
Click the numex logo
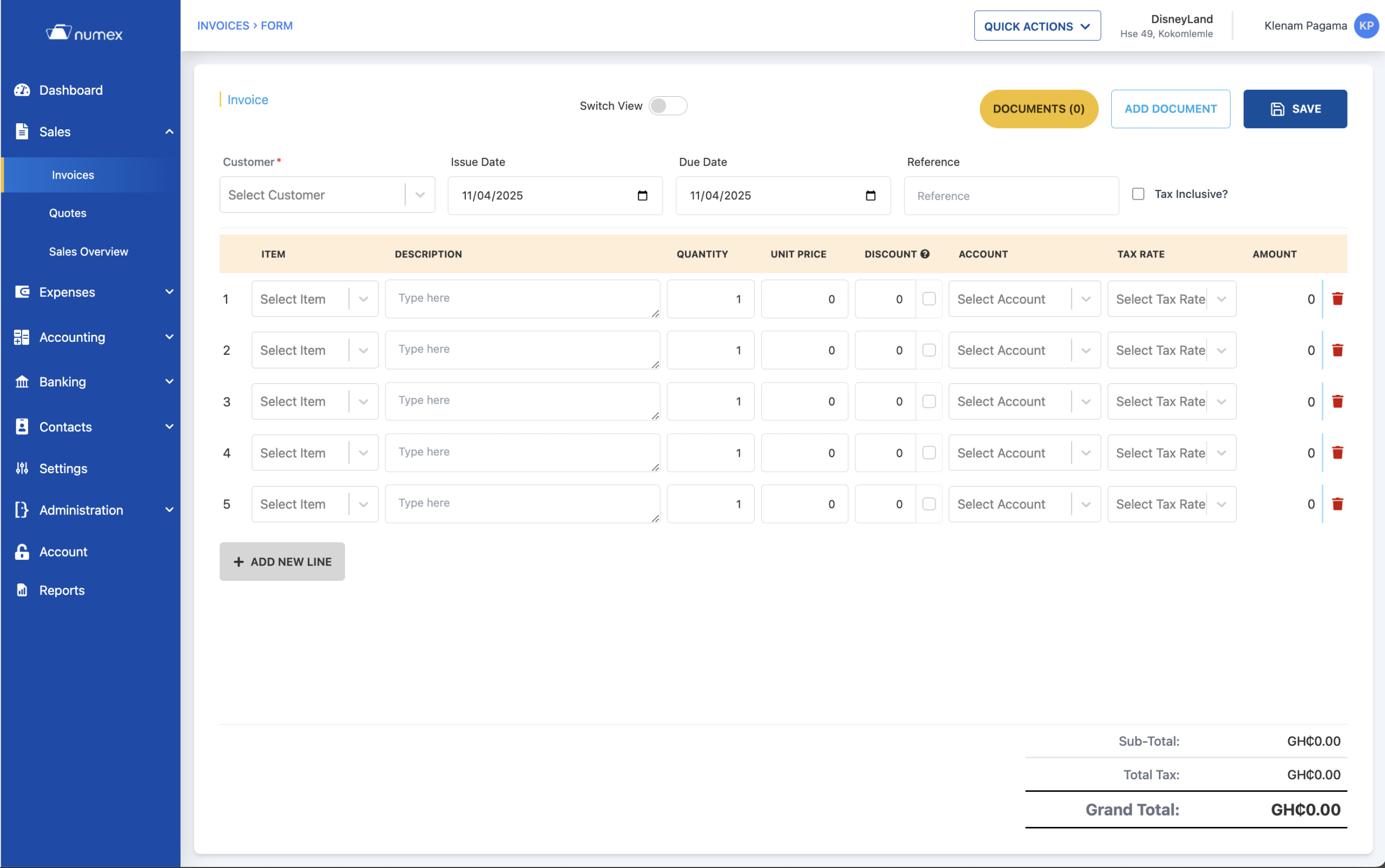[x=84, y=33]
